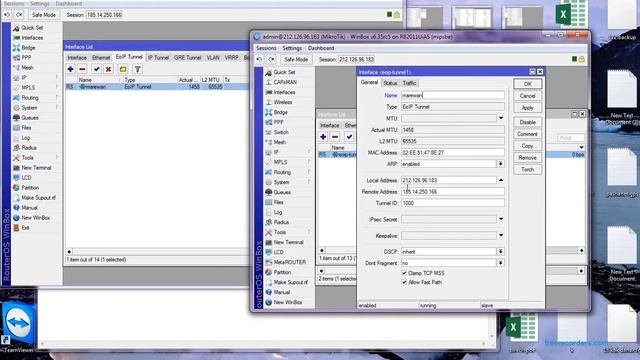
Task: Select the GRE Tunnel tab in back window
Action: (187, 58)
